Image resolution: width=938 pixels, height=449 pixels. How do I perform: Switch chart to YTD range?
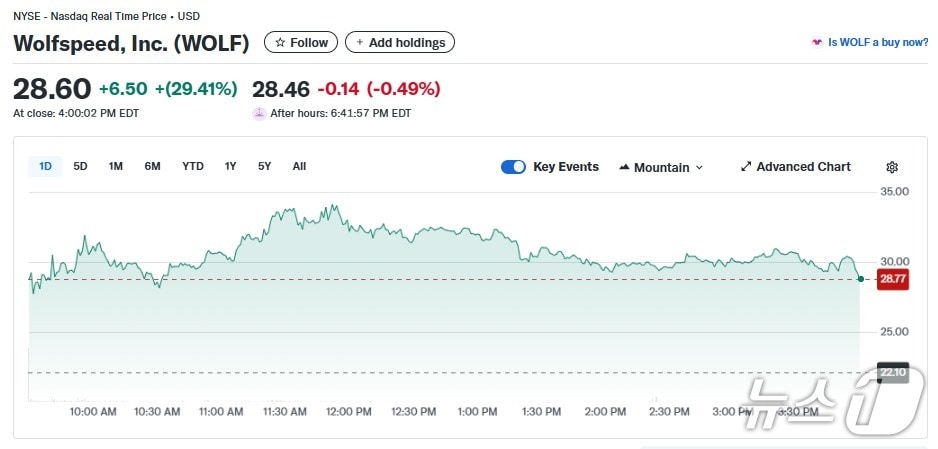192,166
